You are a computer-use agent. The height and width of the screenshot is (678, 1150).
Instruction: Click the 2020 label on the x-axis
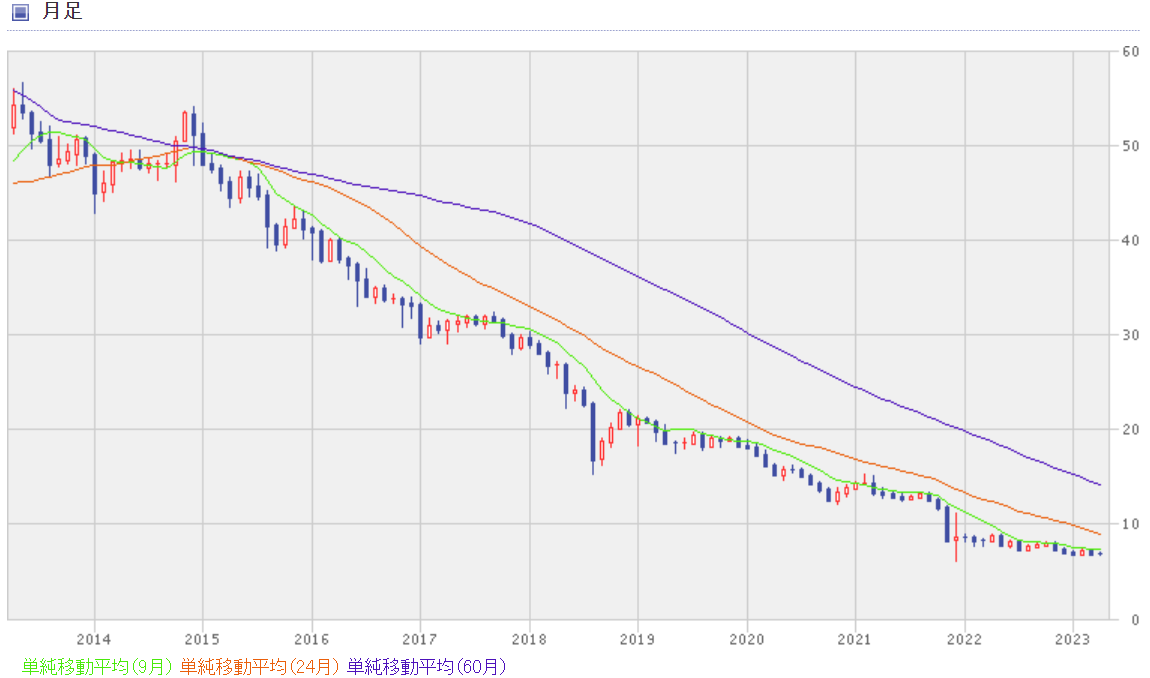coord(747,639)
